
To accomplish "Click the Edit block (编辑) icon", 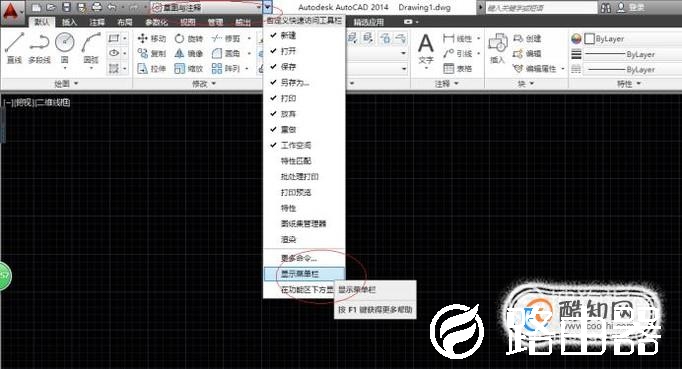I will (527, 53).
